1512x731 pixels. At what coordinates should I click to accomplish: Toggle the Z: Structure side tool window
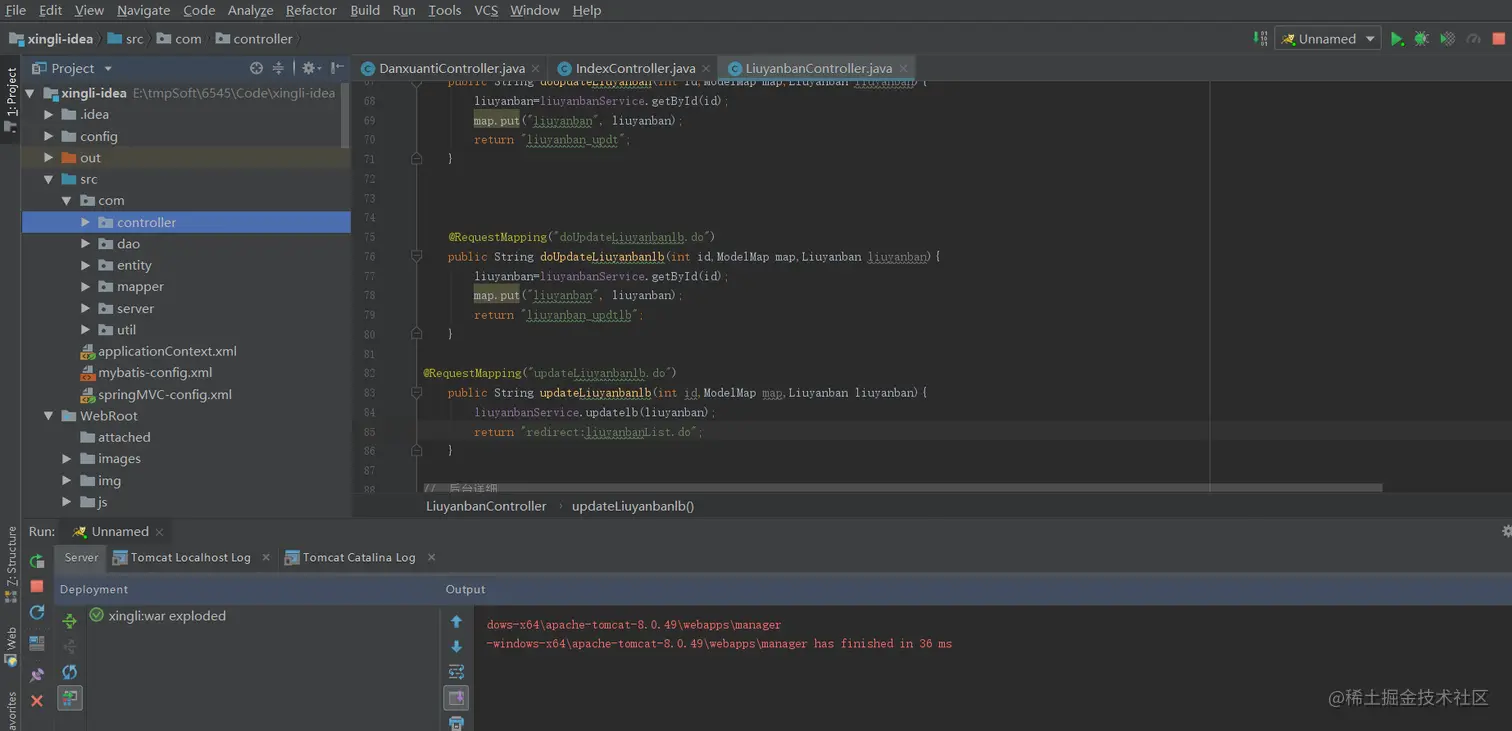click(x=11, y=565)
